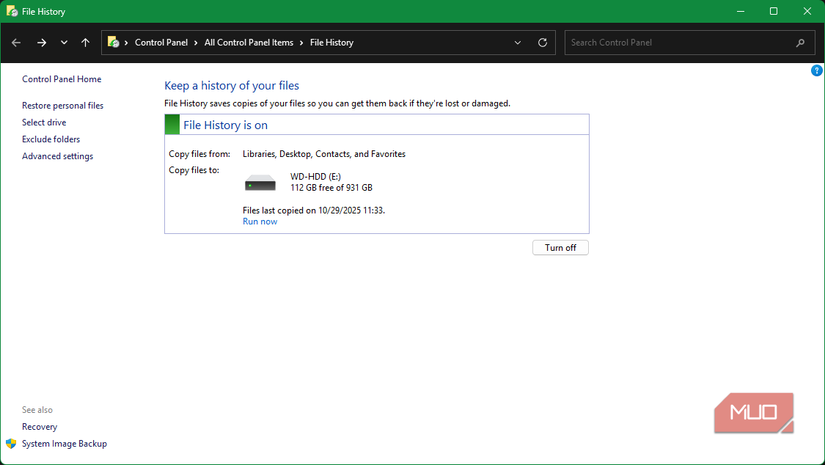Open the Recovery link

[x=39, y=427]
